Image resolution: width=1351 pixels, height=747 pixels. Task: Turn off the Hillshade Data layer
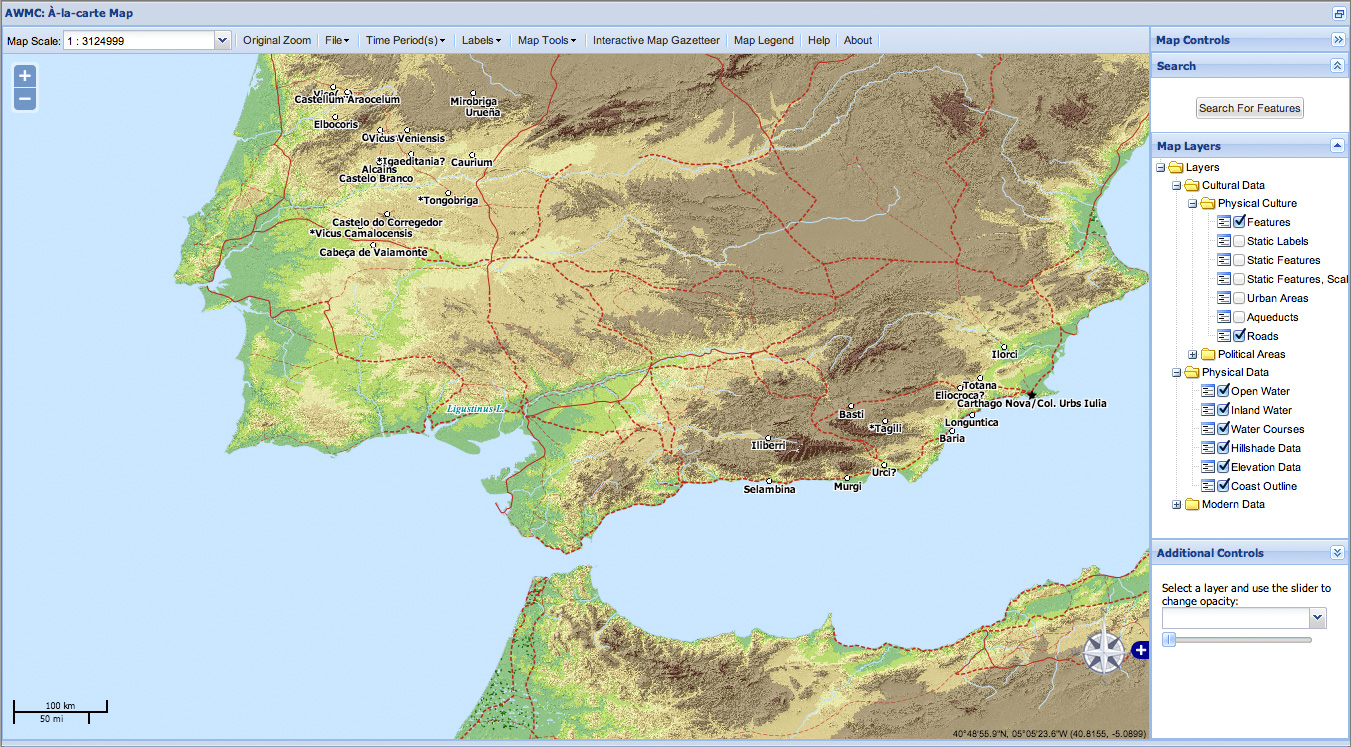1223,448
